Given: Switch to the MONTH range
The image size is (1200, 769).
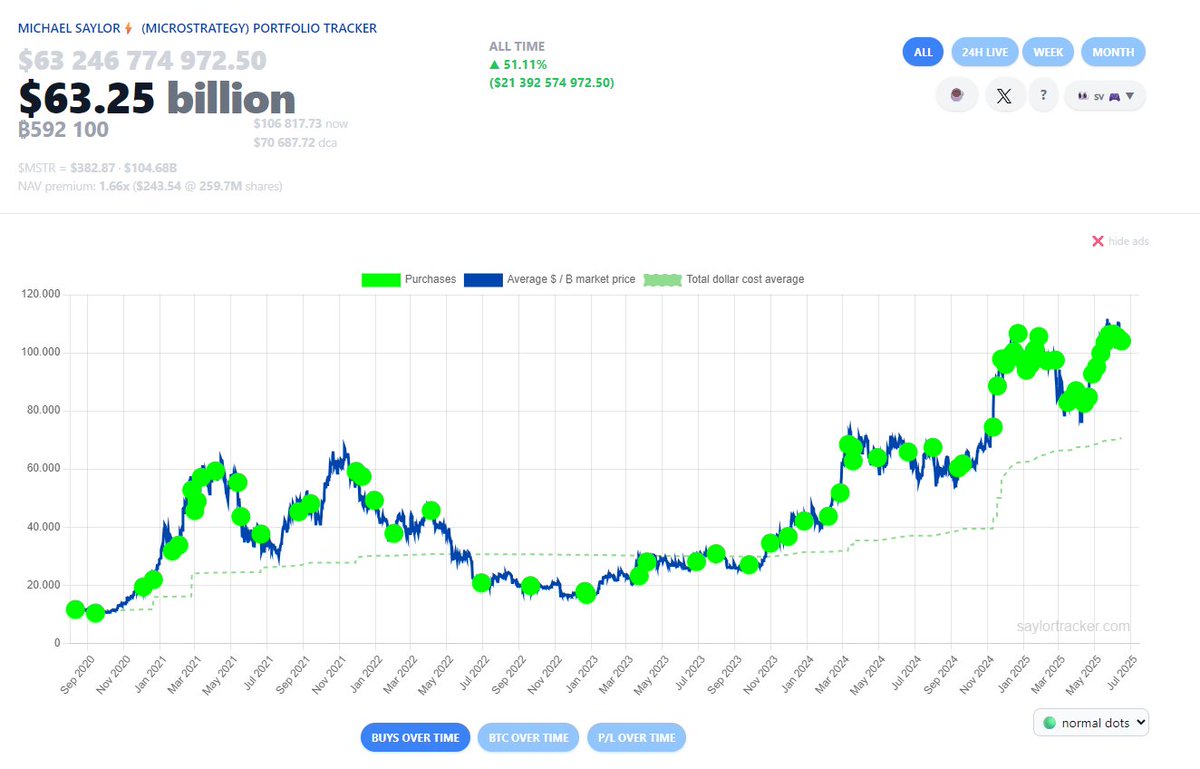Looking at the screenshot, I should (x=1113, y=52).
